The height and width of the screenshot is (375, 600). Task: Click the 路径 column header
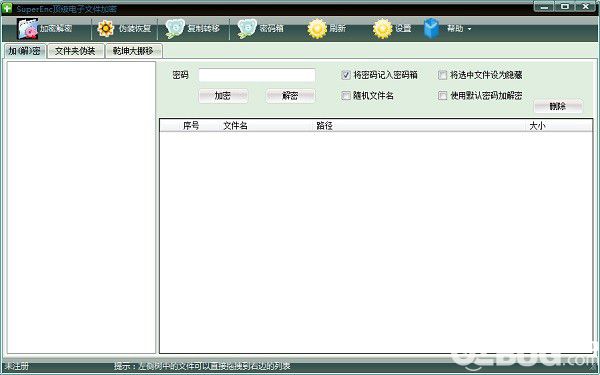(x=324, y=126)
